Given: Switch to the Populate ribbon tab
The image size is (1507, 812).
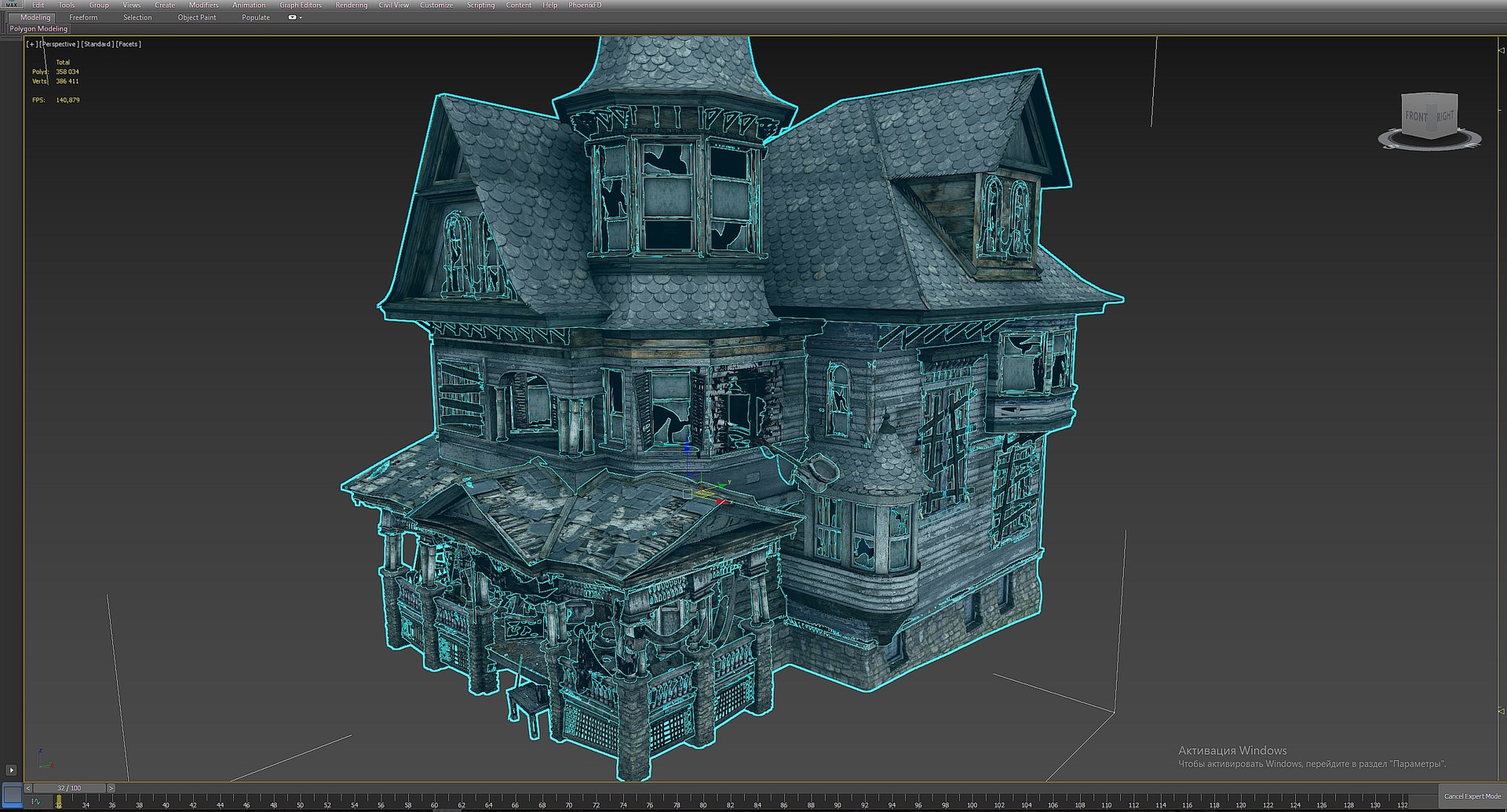Looking at the screenshot, I should pos(256,17).
